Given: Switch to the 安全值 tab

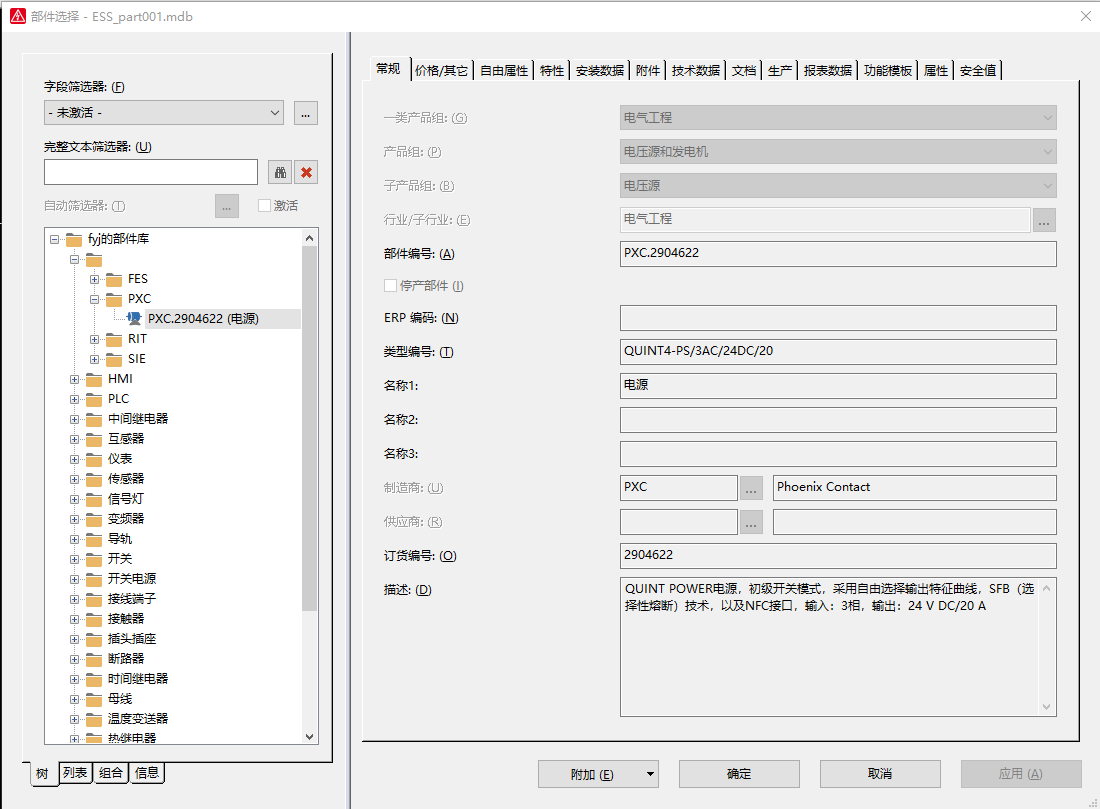Looking at the screenshot, I should [x=978, y=70].
